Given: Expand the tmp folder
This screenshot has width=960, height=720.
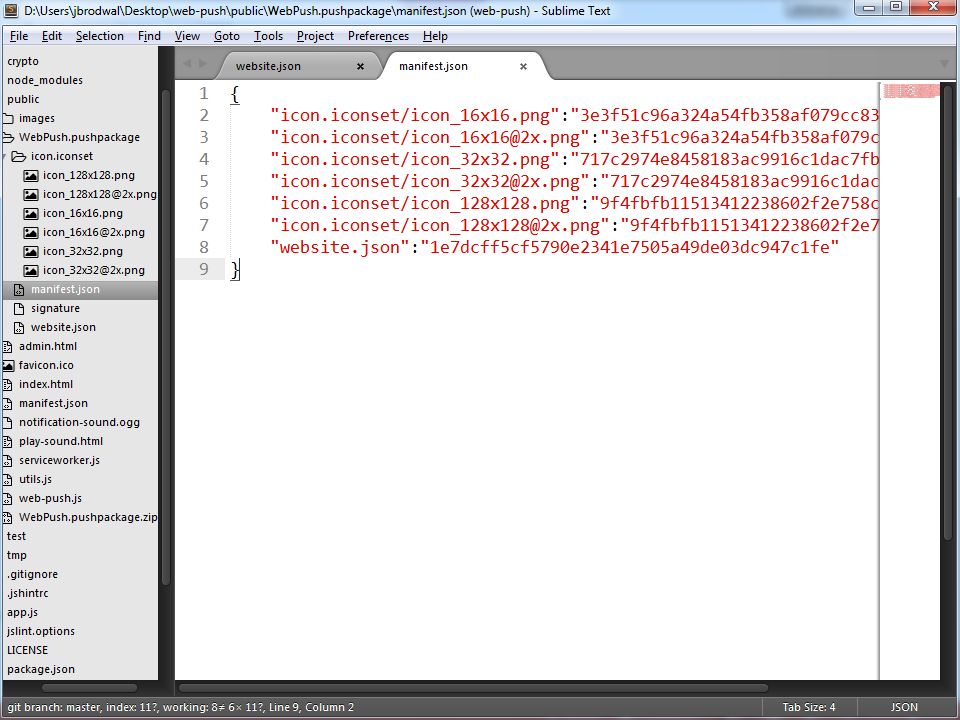Looking at the screenshot, I should click(17, 555).
